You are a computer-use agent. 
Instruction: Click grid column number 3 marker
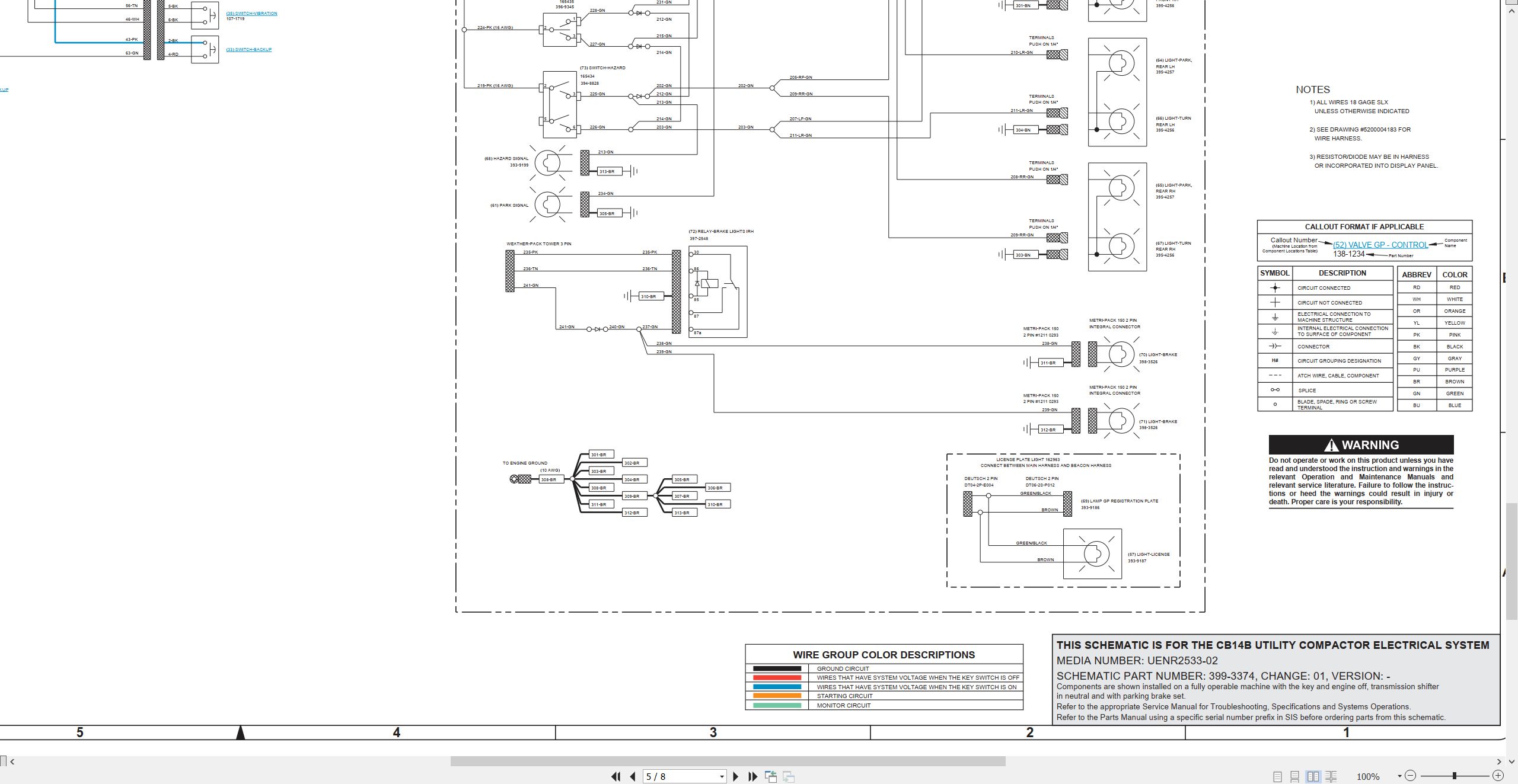point(713,733)
